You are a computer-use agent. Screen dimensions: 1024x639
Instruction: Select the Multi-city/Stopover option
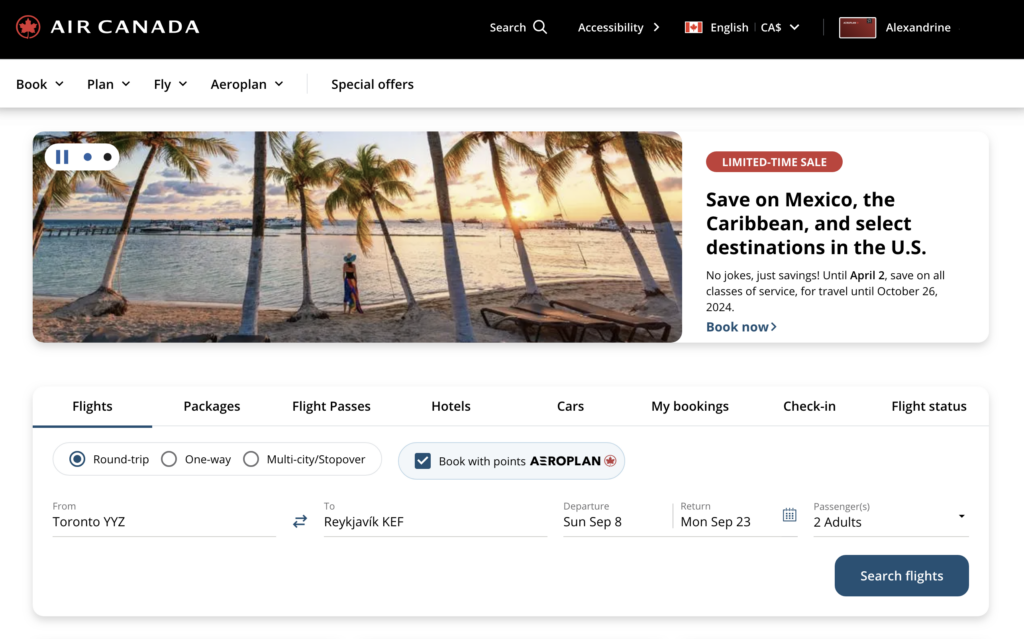coord(251,458)
